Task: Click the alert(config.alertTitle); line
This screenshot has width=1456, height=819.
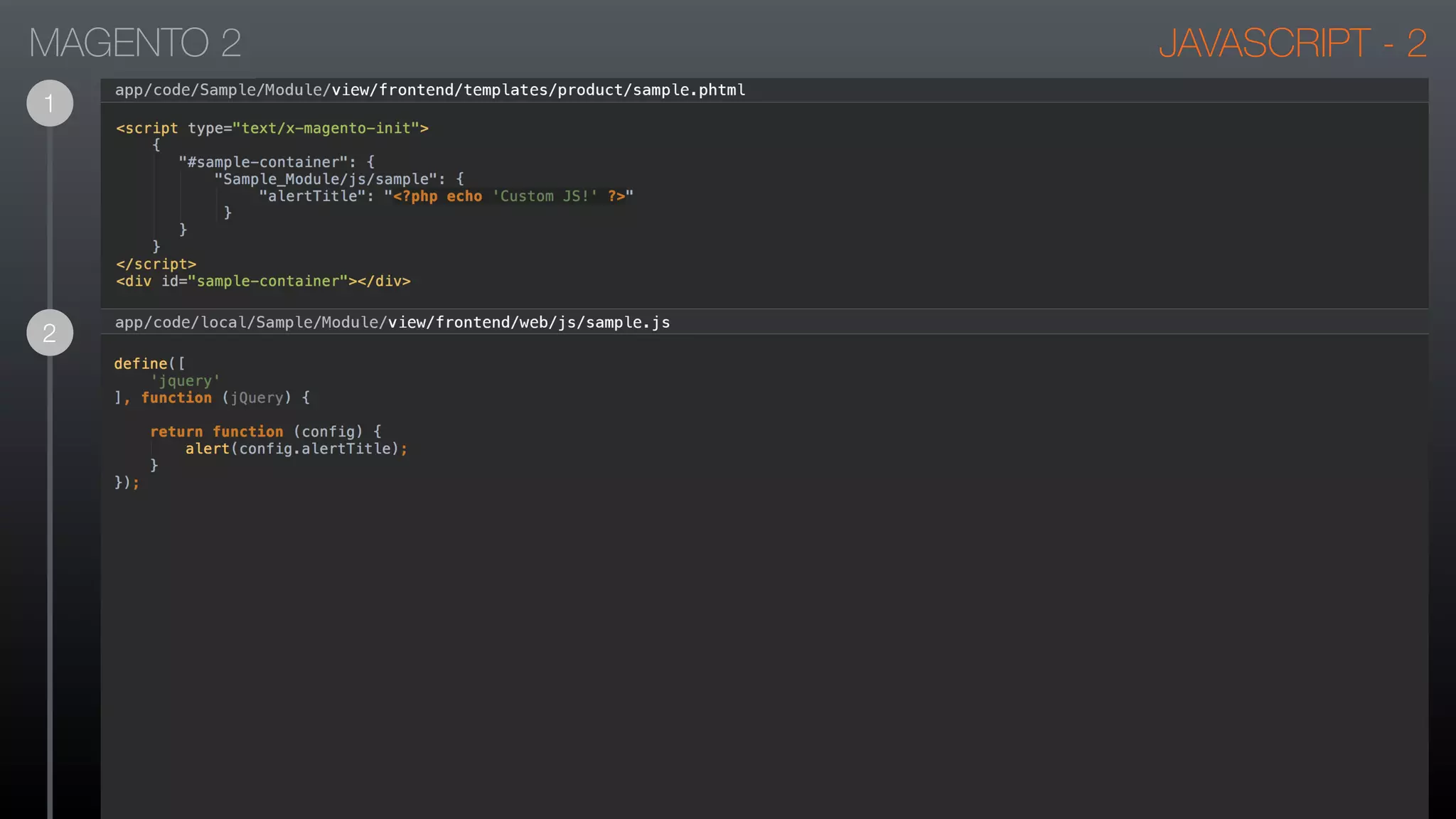Action: [296, 449]
